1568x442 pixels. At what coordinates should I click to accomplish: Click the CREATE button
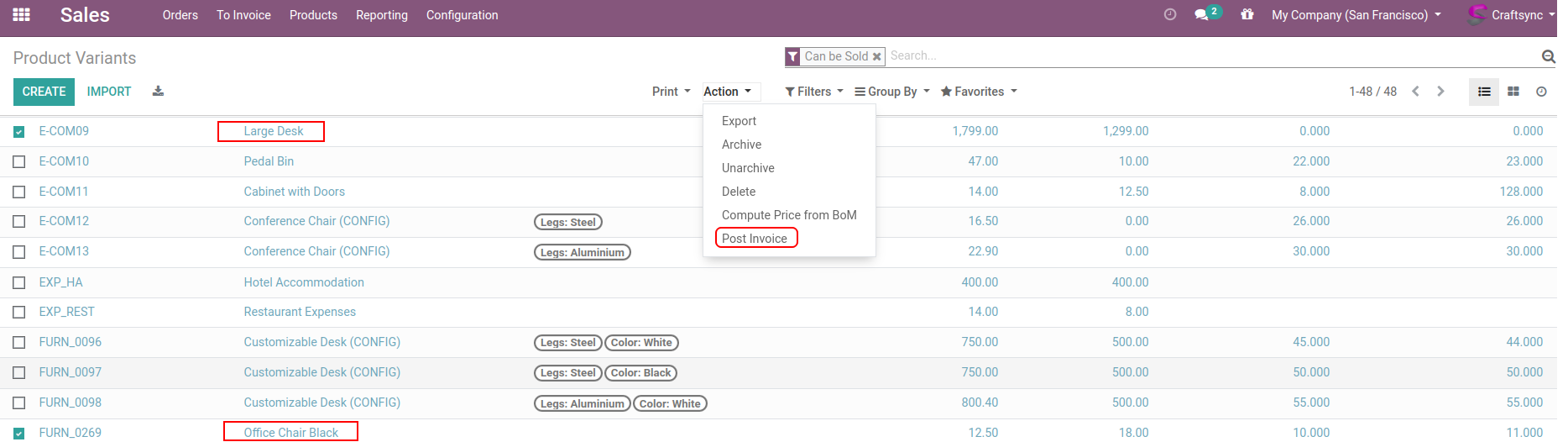click(44, 92)
